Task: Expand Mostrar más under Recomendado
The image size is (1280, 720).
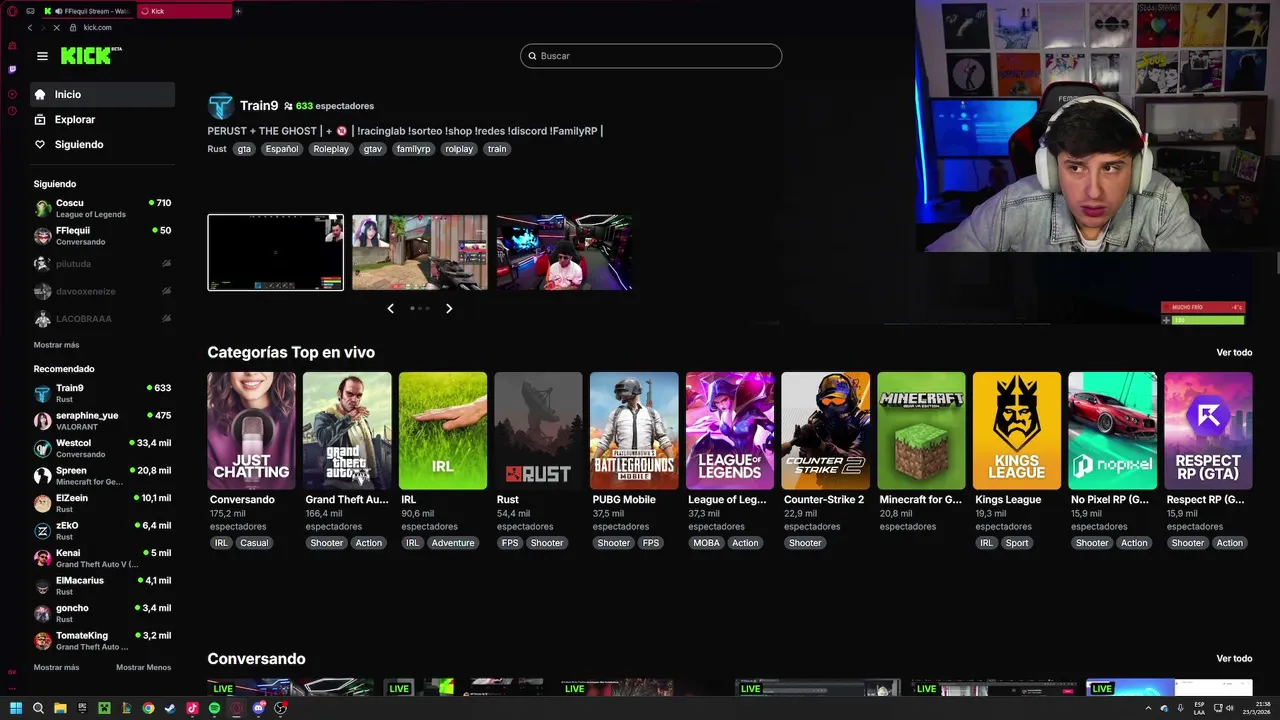Action: coord(56,667)
